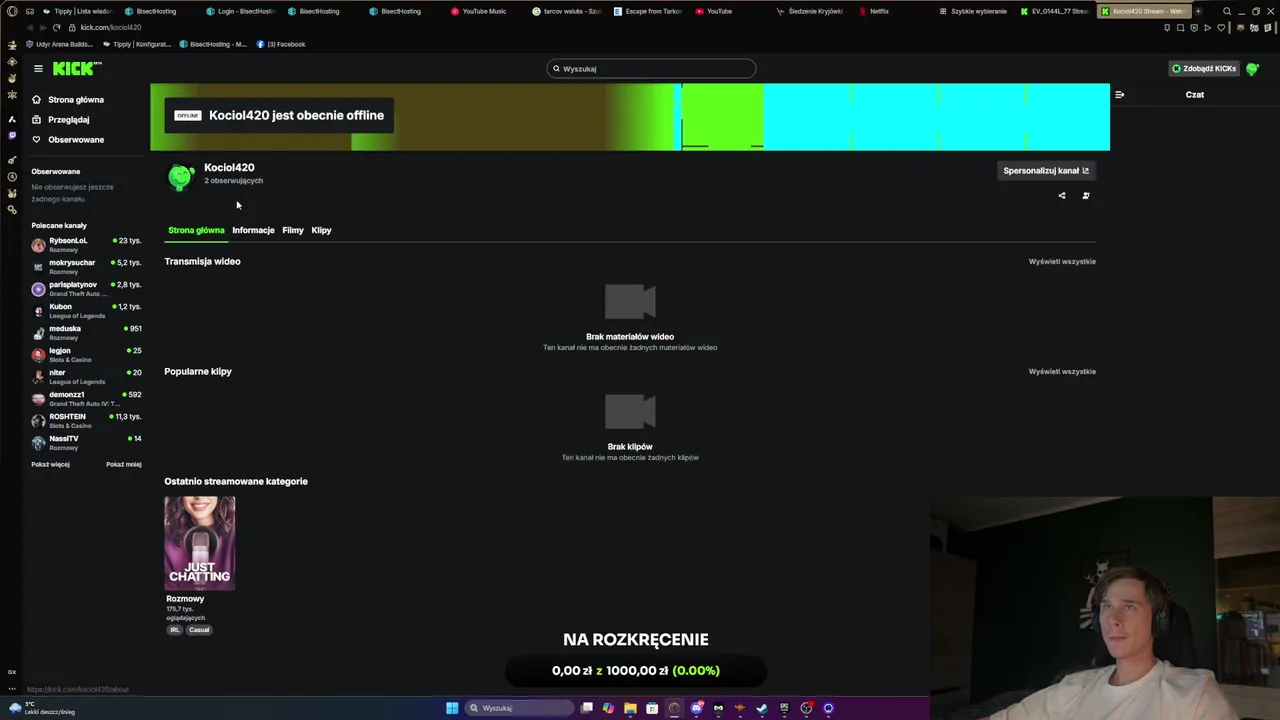Open Microsoft Store from the taskbar

pyautogui.click(x=652, y=708)
